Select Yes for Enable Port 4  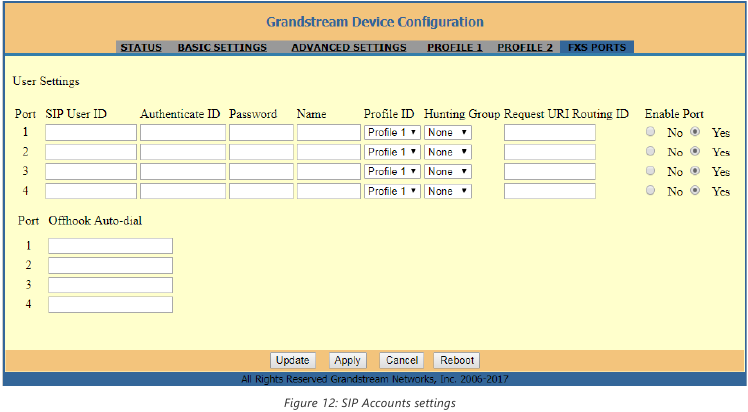click(x=695, y=190)
